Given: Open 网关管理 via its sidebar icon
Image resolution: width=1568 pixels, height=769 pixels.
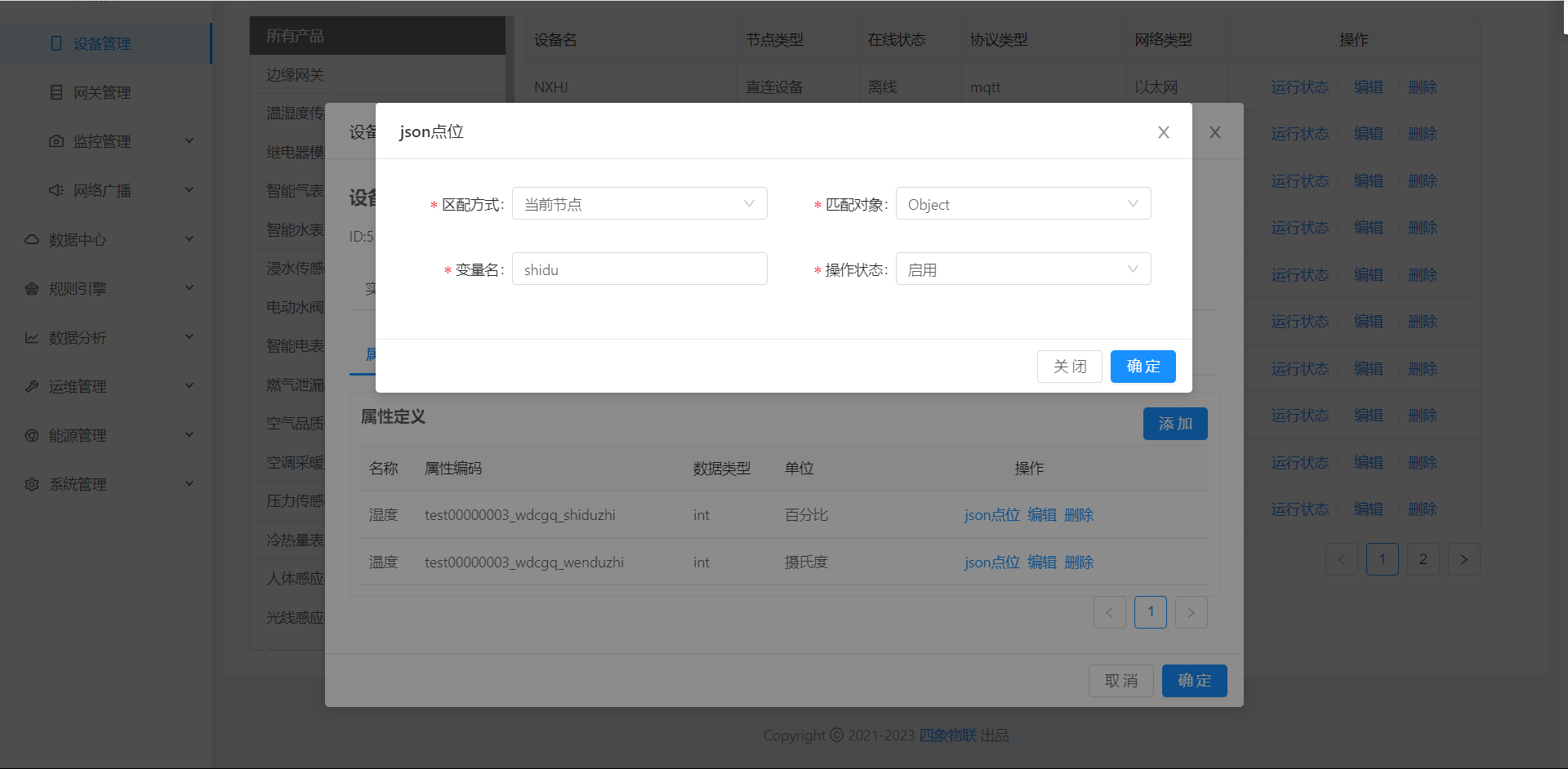Looking at the screenshot, I should (x=56, y=92).
